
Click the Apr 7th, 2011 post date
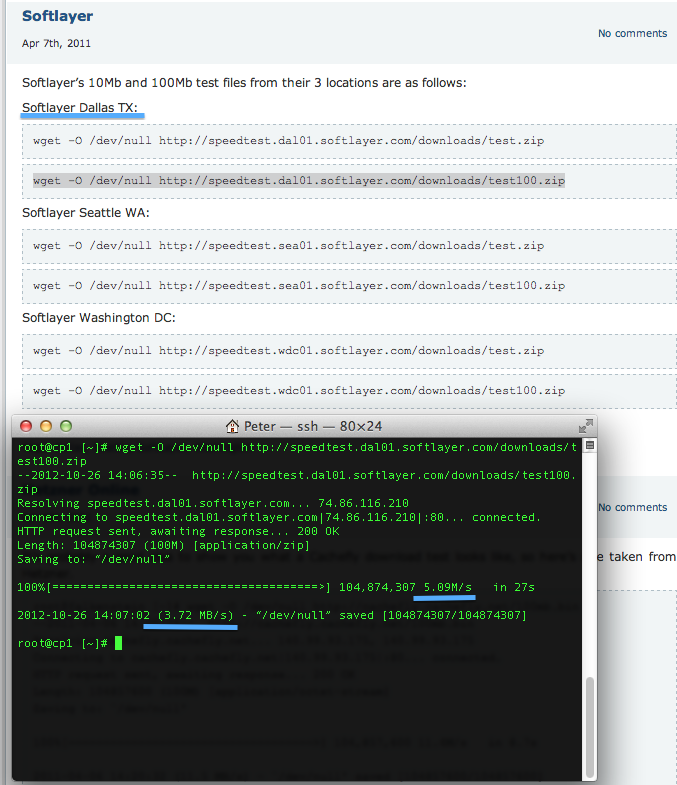[x=56, y=44]
